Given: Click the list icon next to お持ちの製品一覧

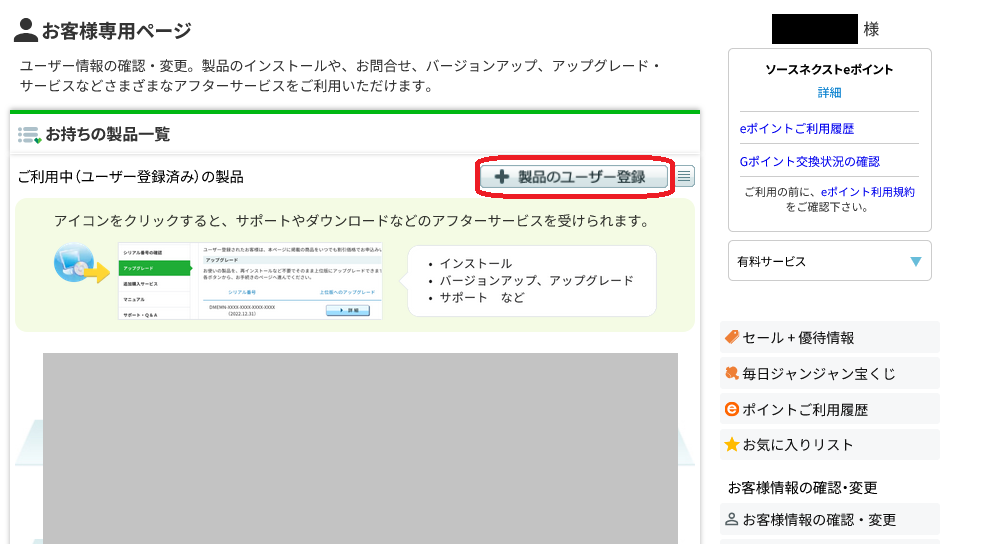Looking at the screenshot, I should click(x=30, y=135).
